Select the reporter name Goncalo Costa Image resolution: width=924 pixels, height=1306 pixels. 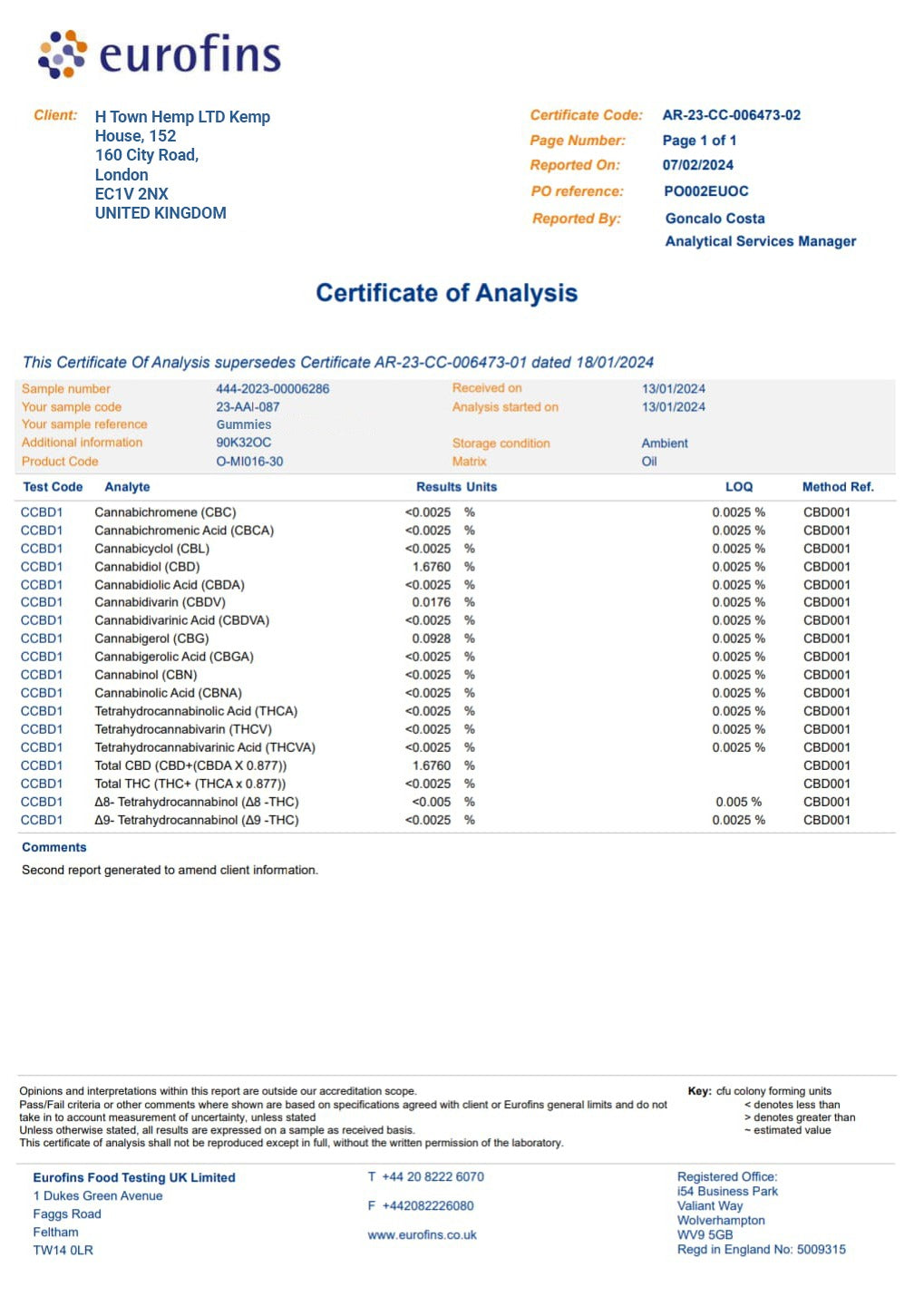click(715, 219)
